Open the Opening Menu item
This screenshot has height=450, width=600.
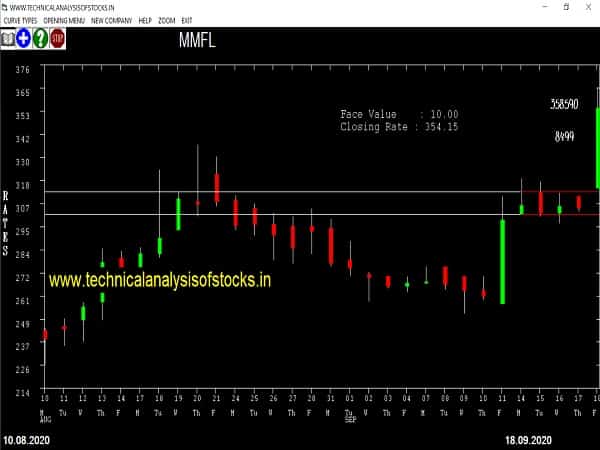tap(64, 20)
